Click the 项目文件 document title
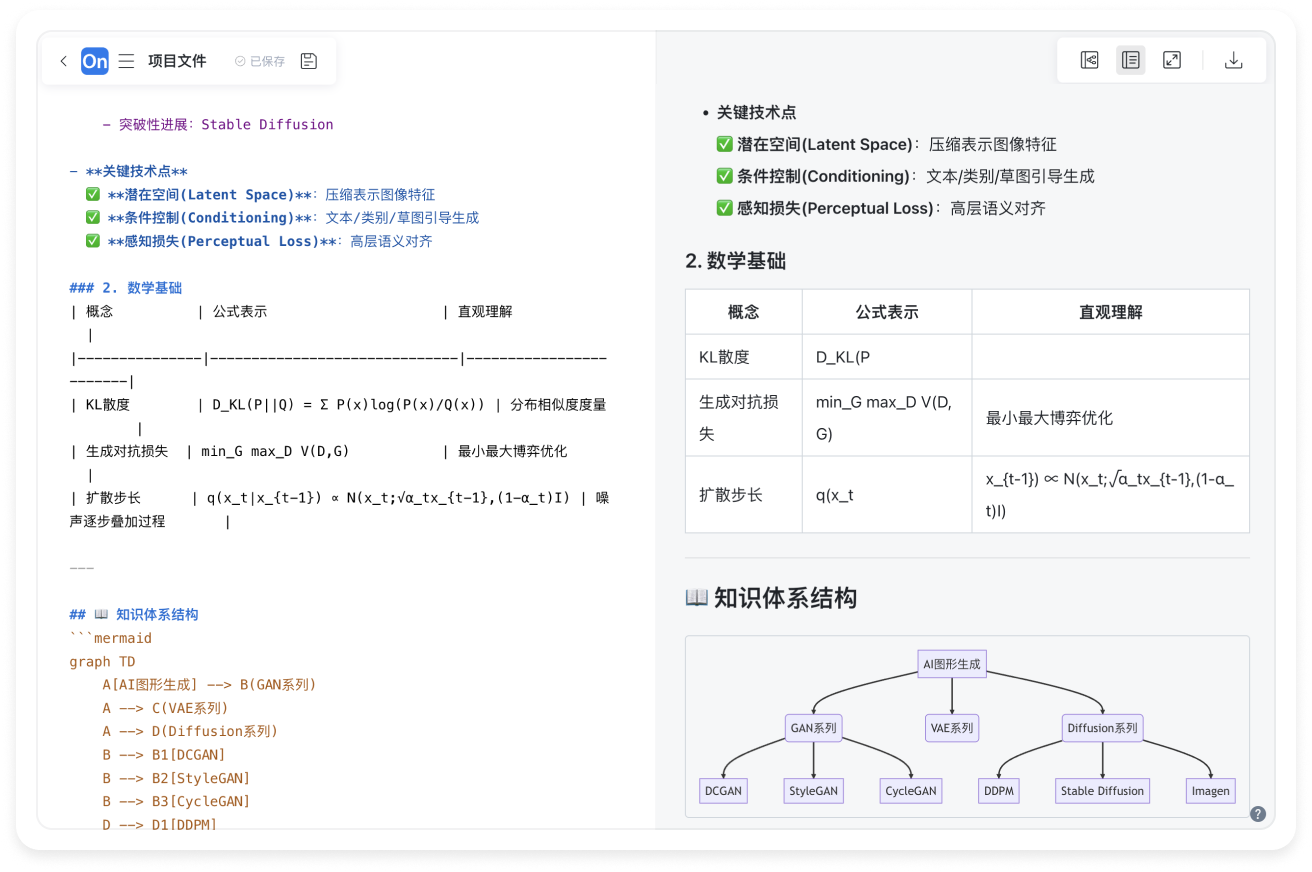Screen dimensions: 1312x872 coord(177,61)
